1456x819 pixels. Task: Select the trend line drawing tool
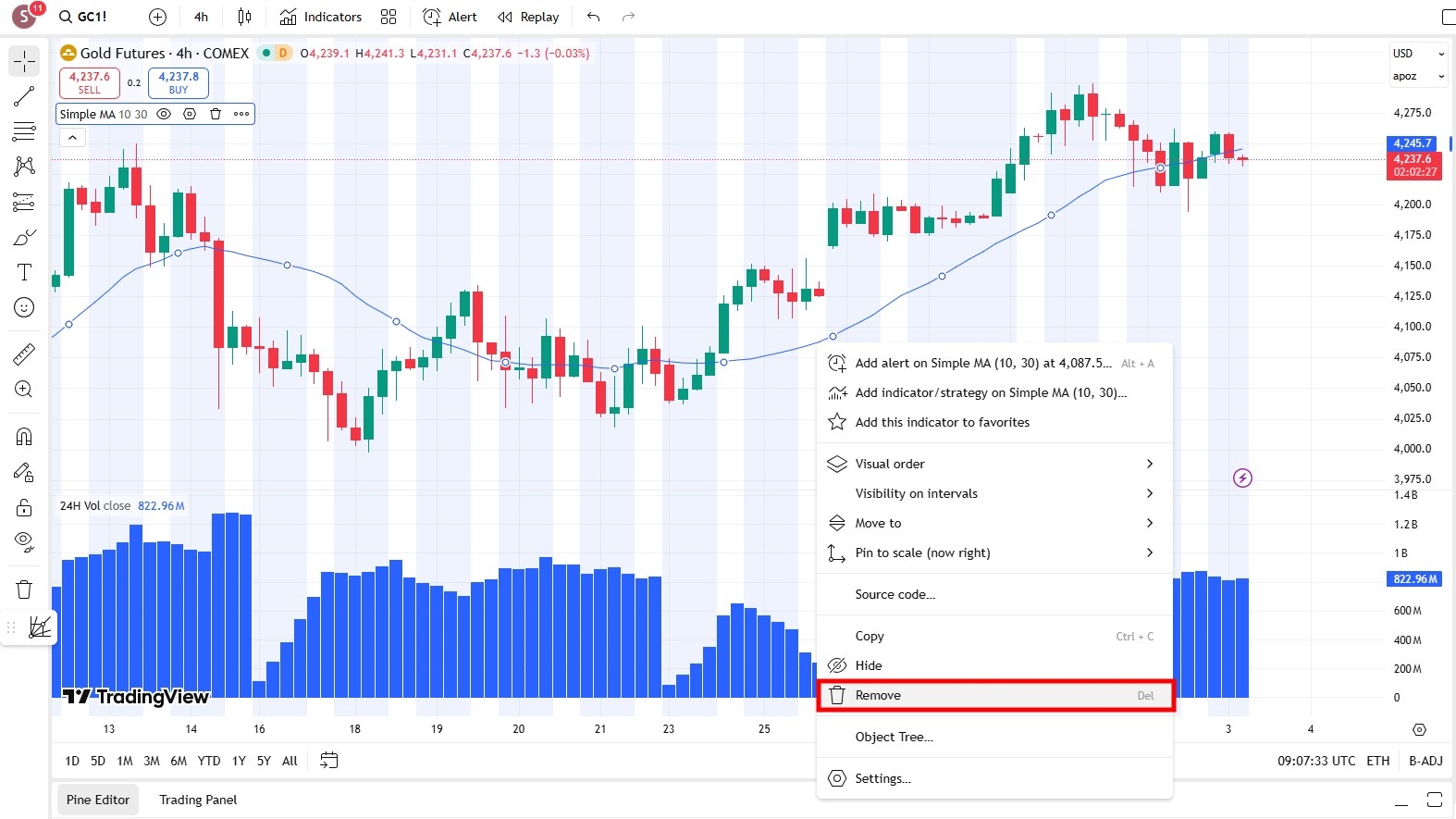pos(24,96)
